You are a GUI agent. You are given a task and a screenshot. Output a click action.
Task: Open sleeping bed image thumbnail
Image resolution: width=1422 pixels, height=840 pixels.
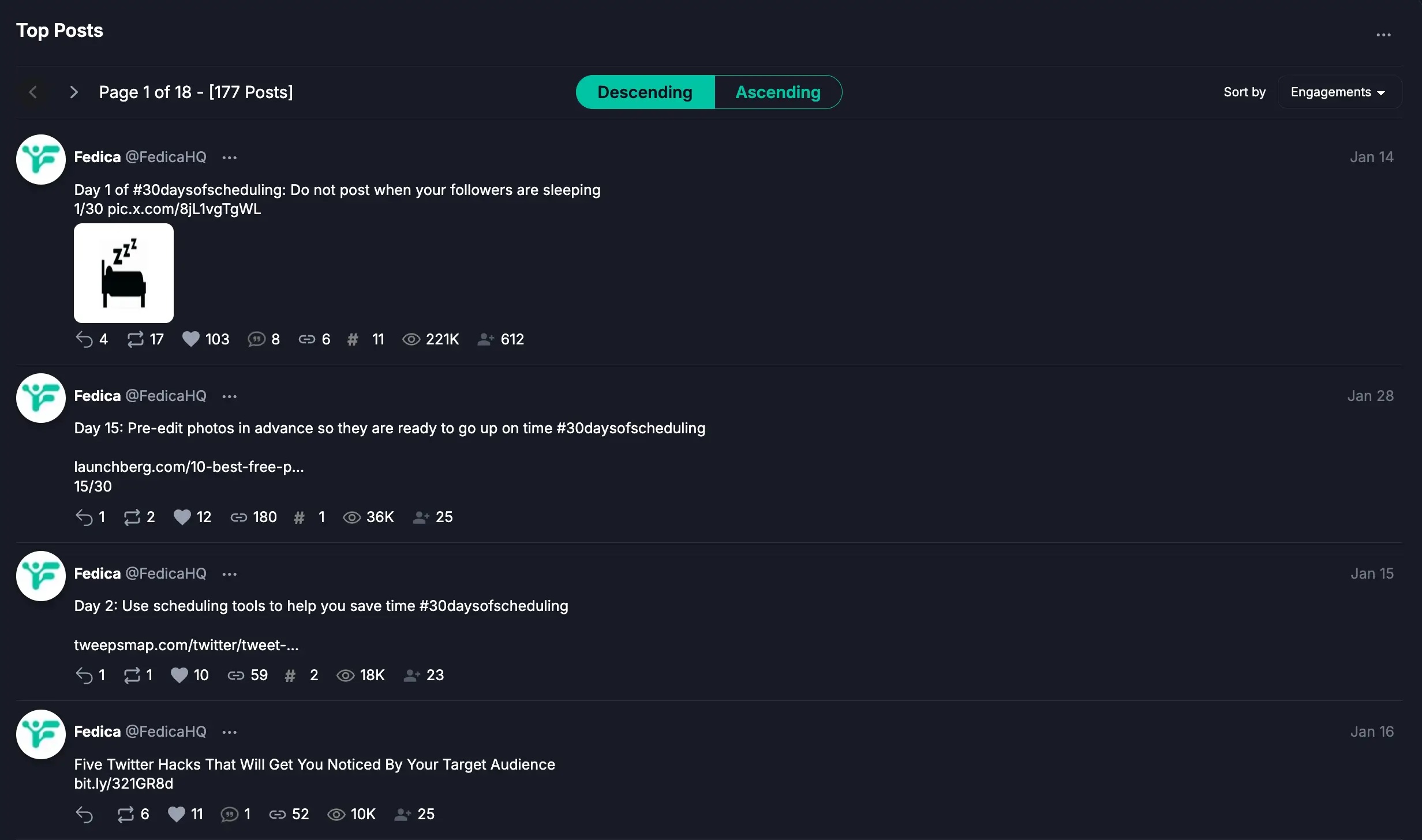tap(124, 273)
